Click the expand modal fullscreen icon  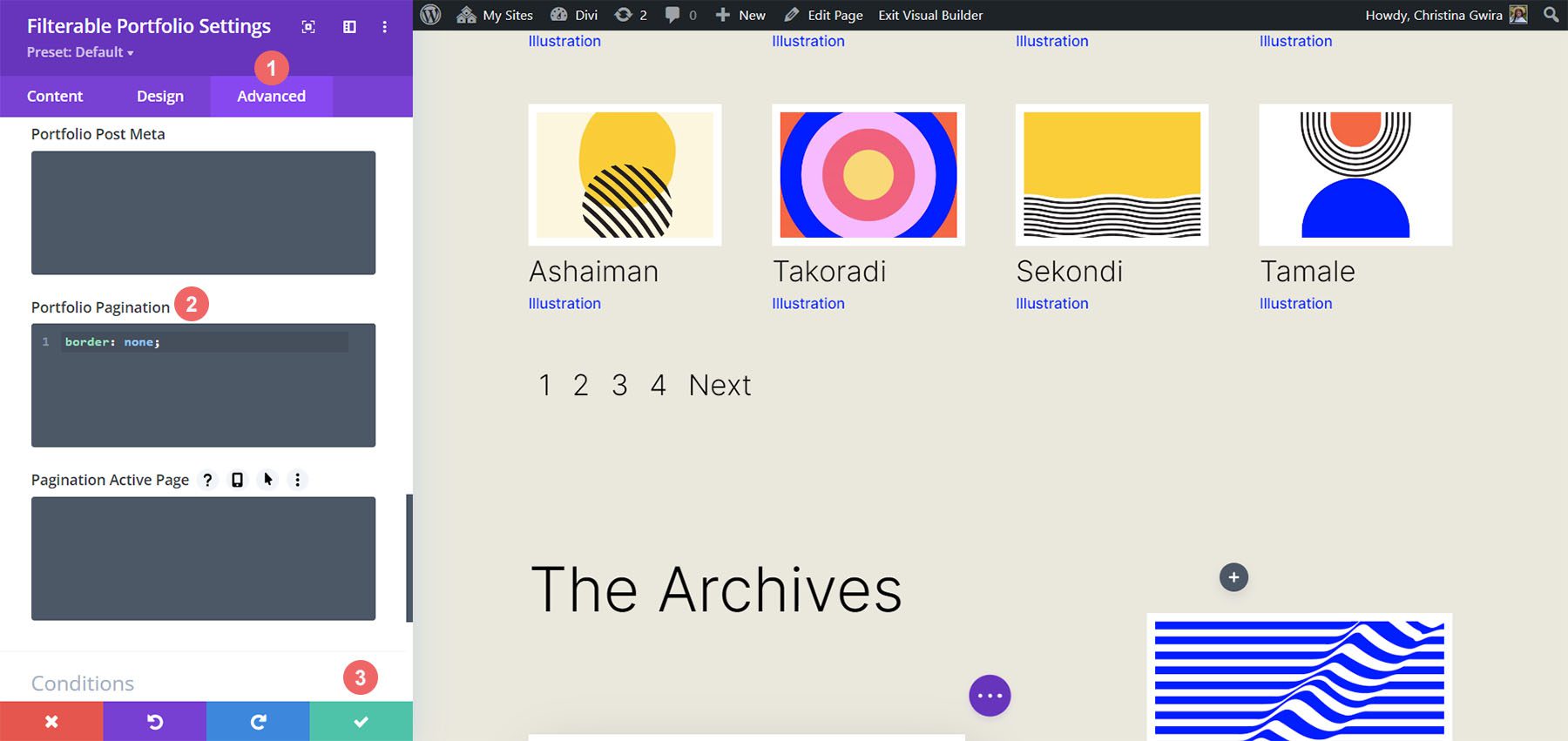[x=308, y=27]
